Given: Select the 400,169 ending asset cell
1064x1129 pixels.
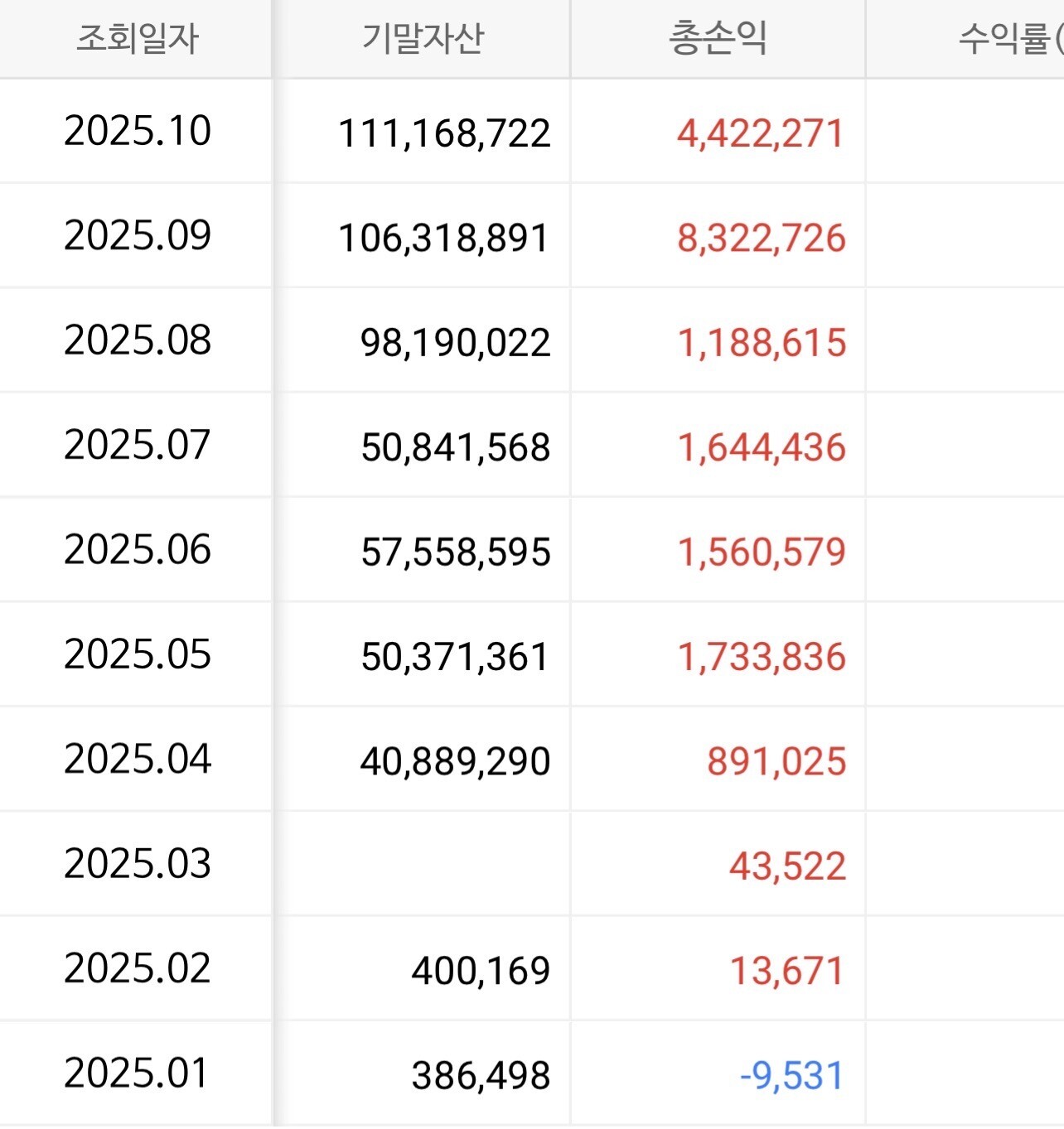Looking at the screenshot, I should coord(481,971).
